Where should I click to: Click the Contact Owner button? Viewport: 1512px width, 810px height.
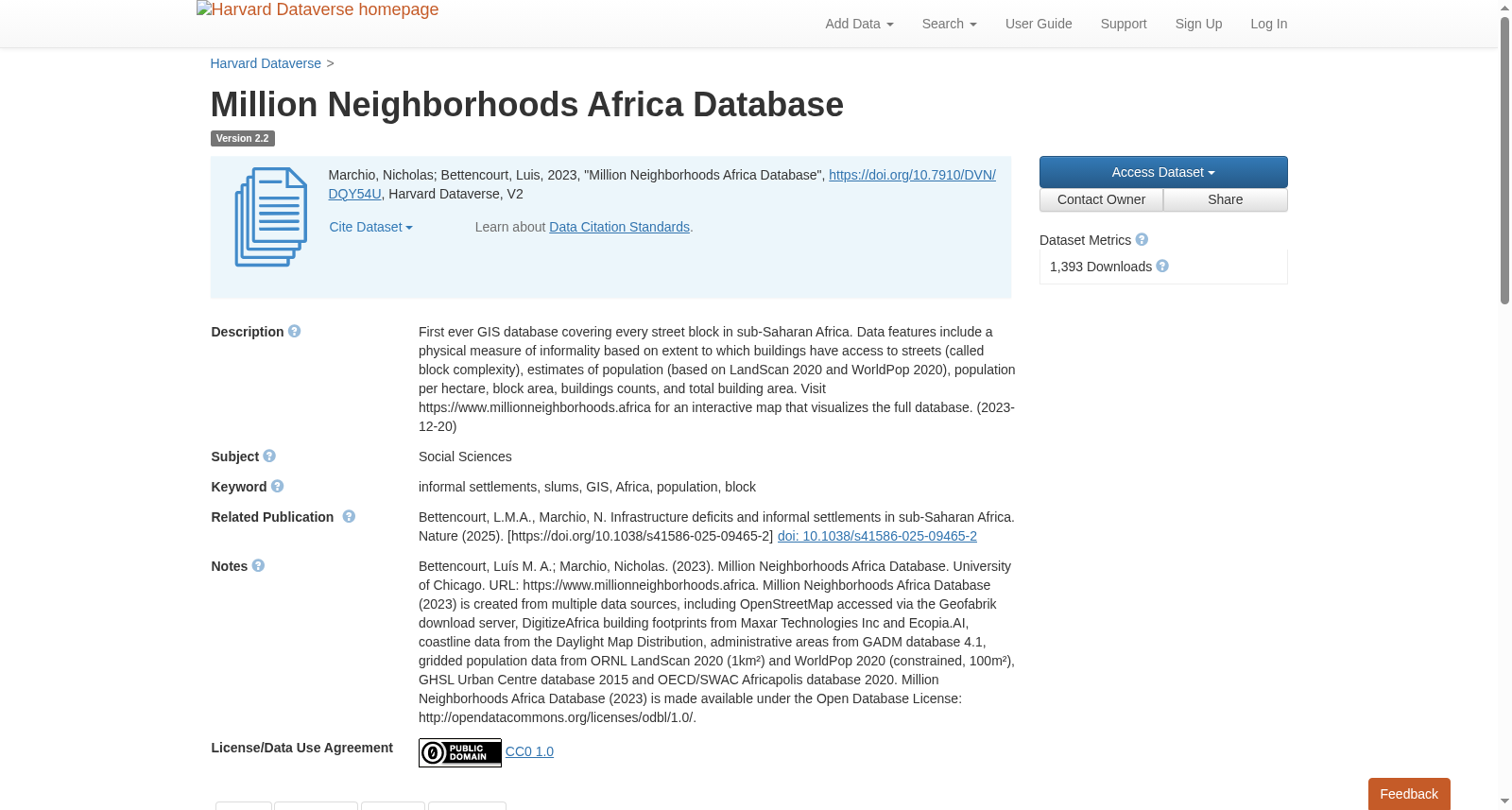pos(1101,199)
